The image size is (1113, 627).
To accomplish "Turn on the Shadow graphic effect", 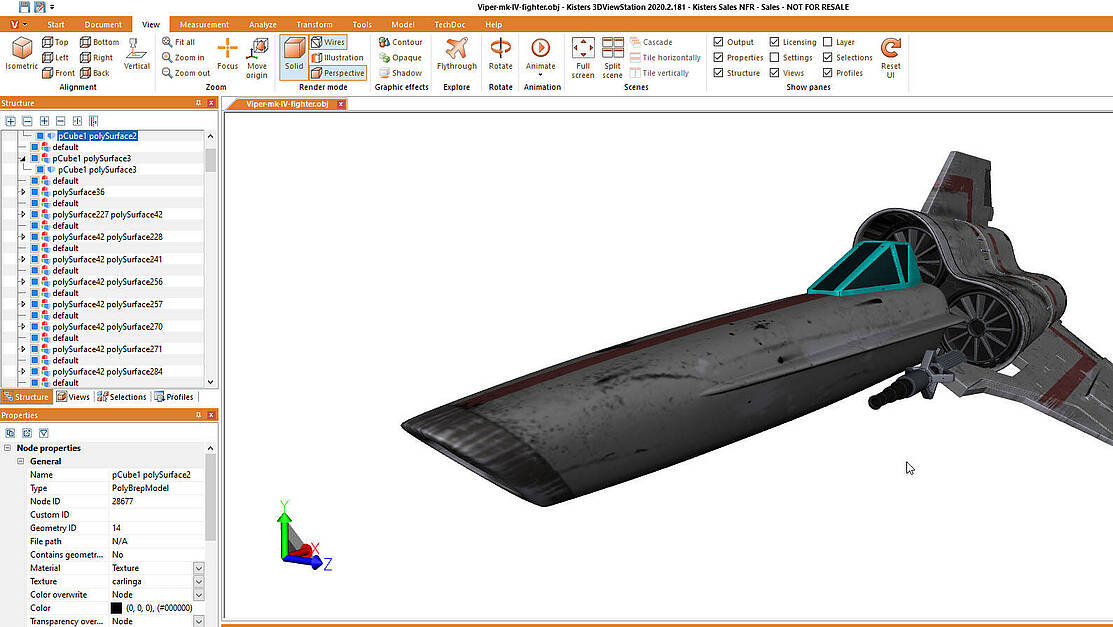I will click(400, 72).
